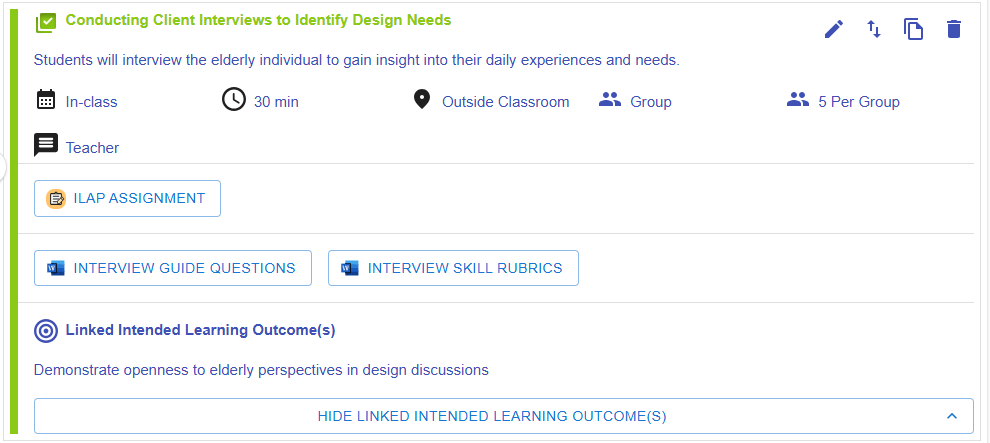Screen dimensions: 990x443
Task: Click the chevron up arrow on outcomes bar
Action: coord(952,416)
